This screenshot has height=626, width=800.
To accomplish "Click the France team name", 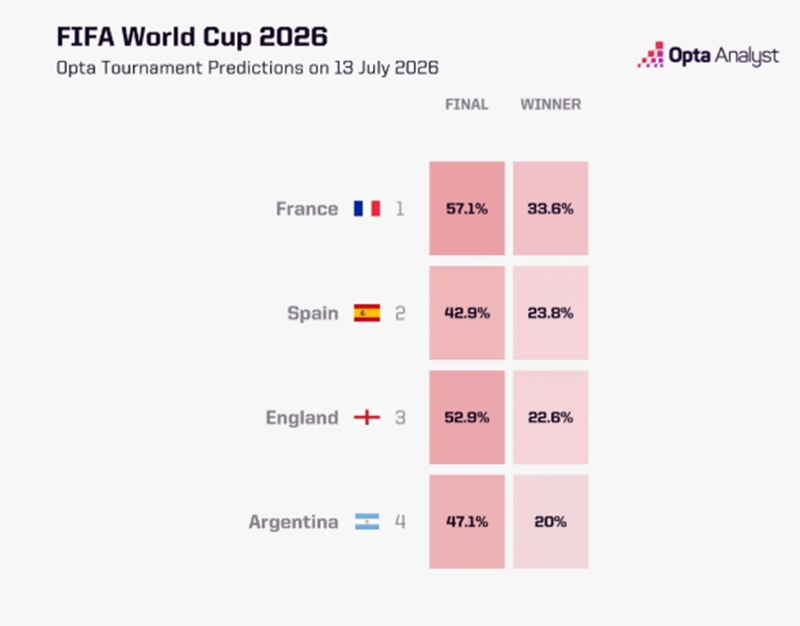I will (307, 209).
